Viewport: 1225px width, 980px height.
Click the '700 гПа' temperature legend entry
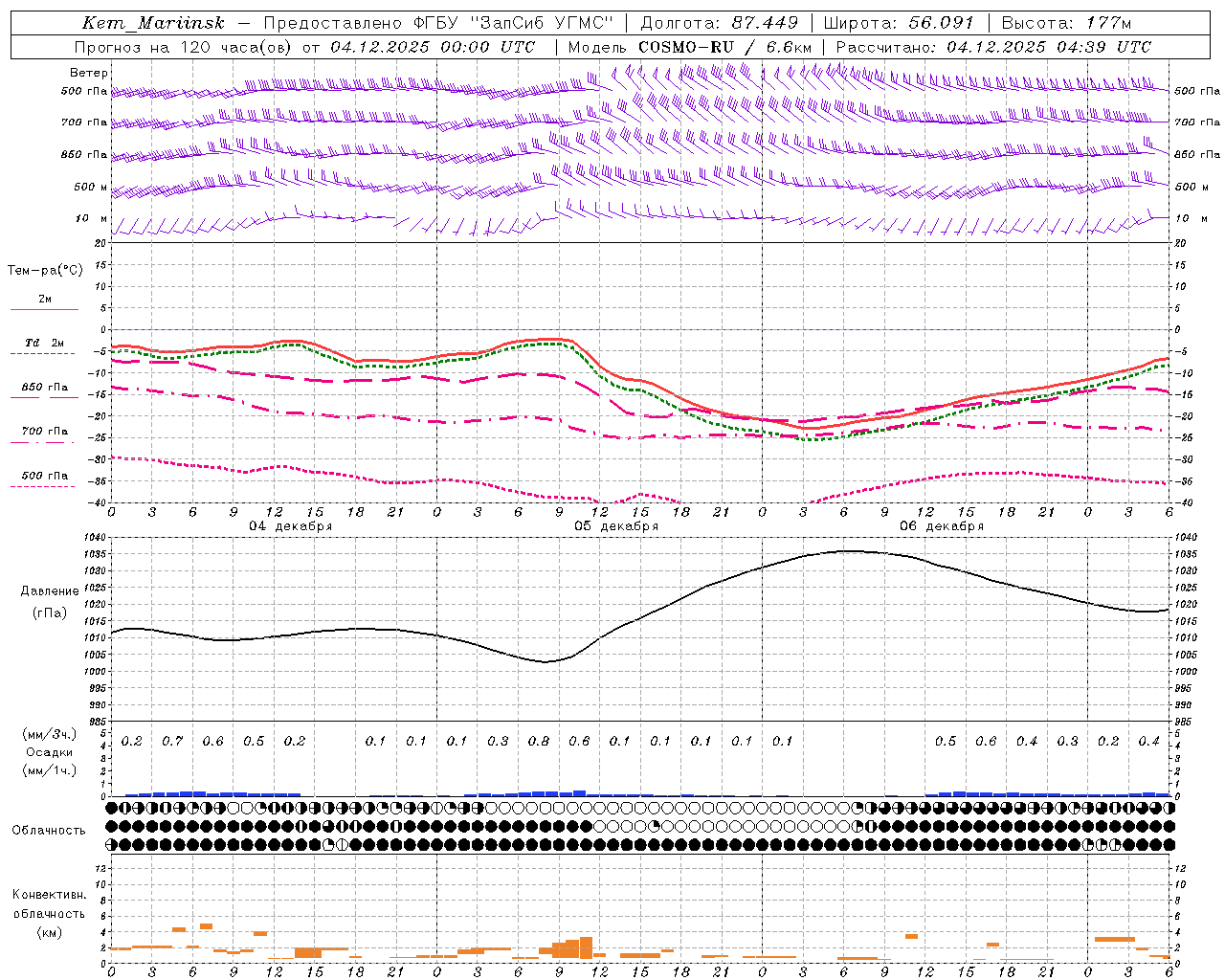click(44, 432)
